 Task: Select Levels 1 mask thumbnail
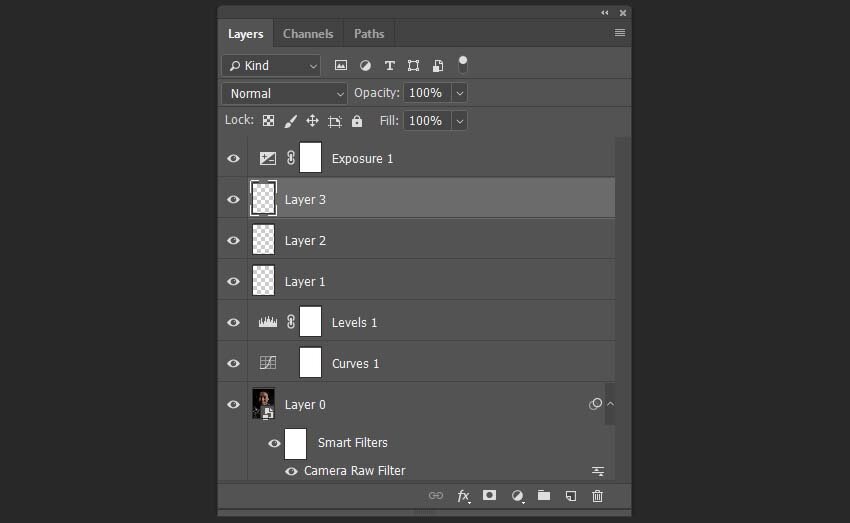(x=311, y=321)
